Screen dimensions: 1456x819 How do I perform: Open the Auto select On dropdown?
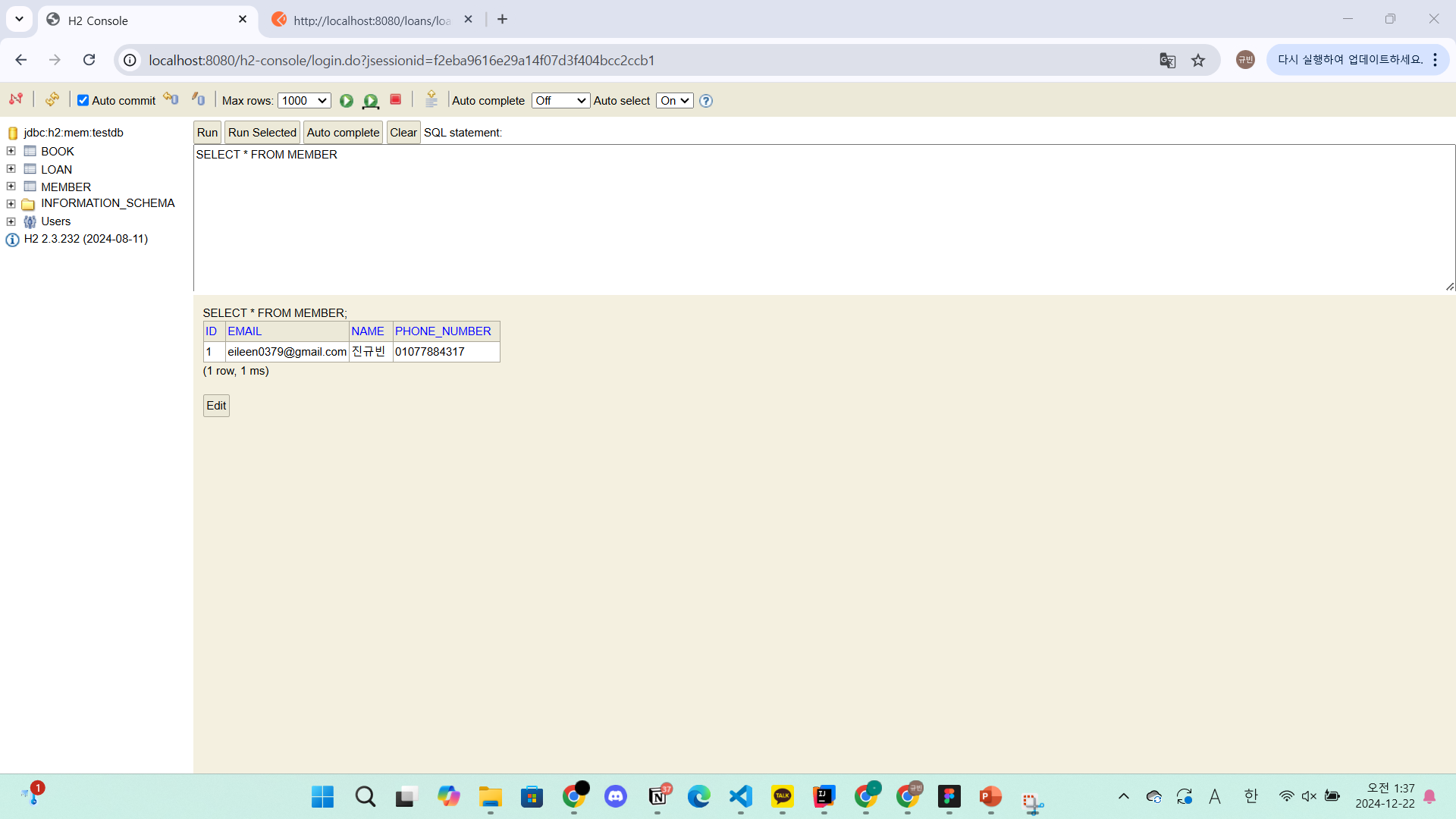(x=674, y=100)
